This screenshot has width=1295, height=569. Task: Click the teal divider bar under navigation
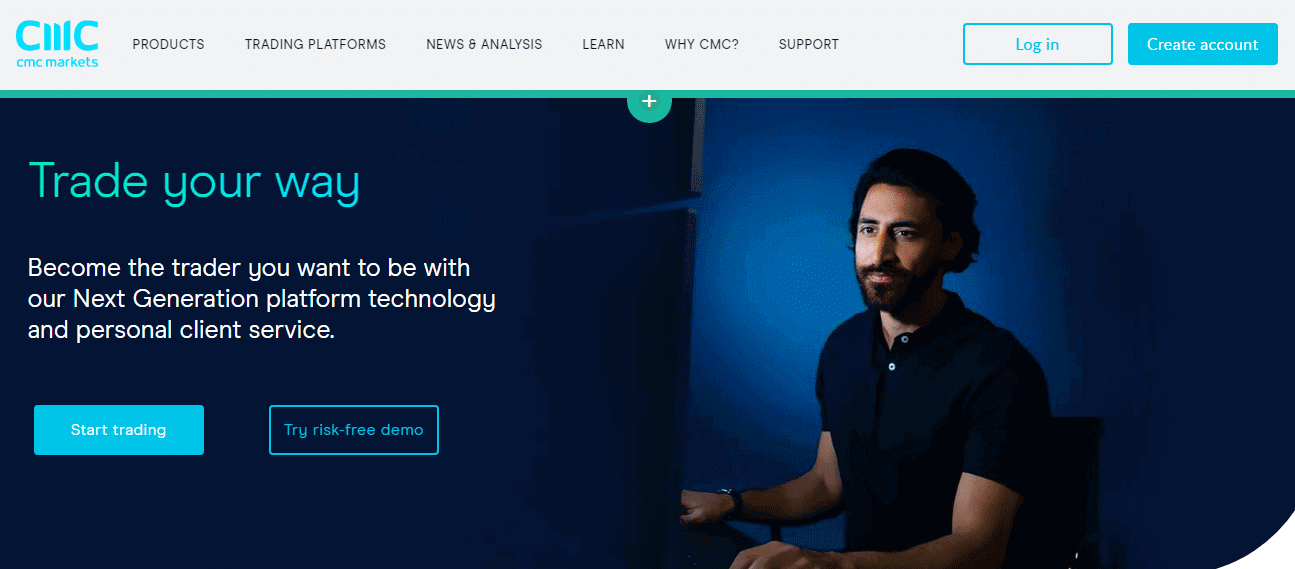pyautogui.click(x=647, y=94)
